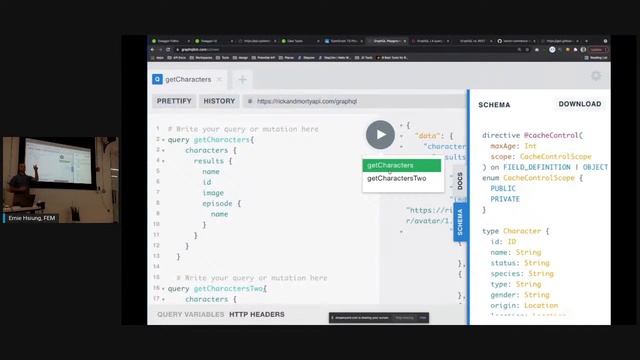Open the QUERY VARIABLES pane
The image size is (640, 360).
(191, 314)
